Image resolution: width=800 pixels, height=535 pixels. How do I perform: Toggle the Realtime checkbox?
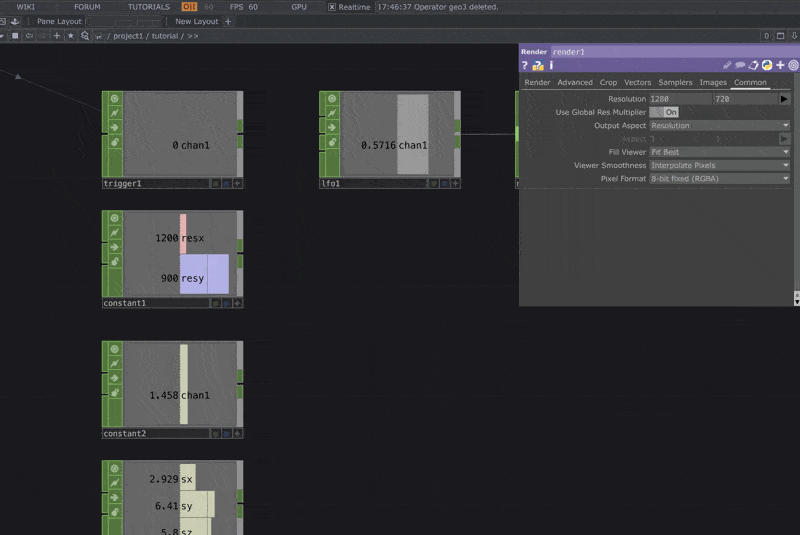click(332, 7)
